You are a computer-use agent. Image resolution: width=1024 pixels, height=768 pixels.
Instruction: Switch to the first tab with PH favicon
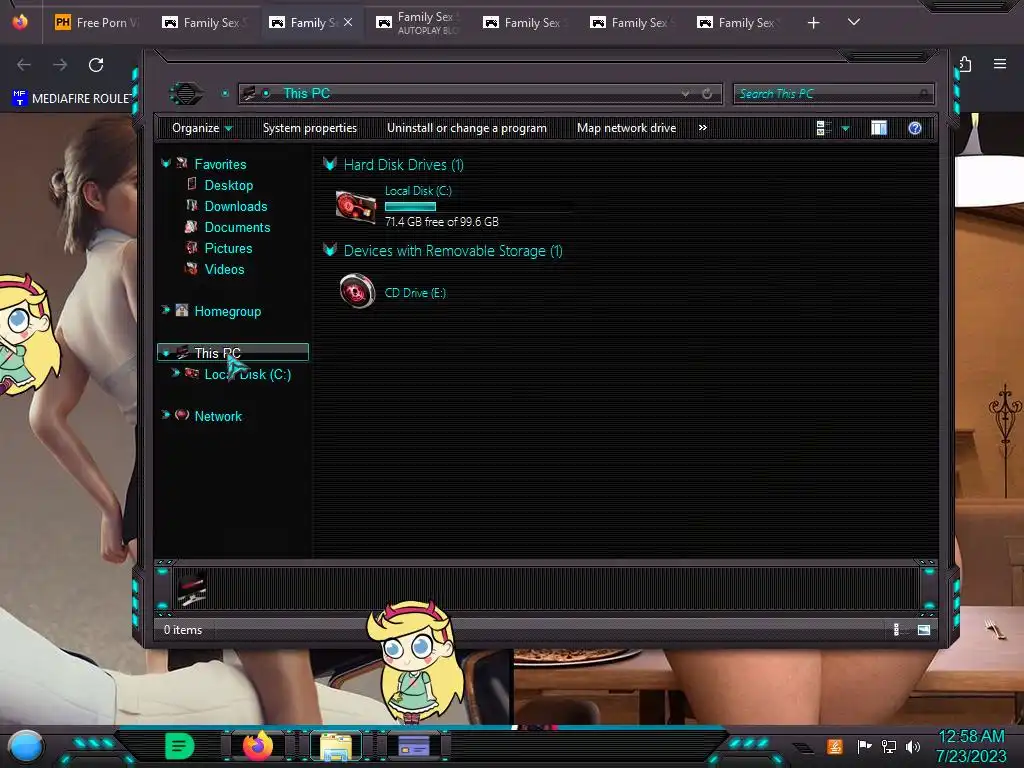click(x=96, y=23)
